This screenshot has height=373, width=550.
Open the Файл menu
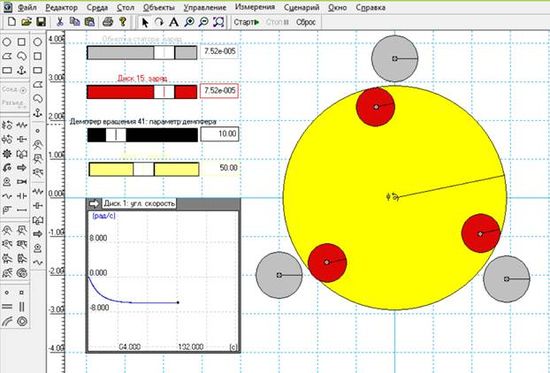coord(27,7)
